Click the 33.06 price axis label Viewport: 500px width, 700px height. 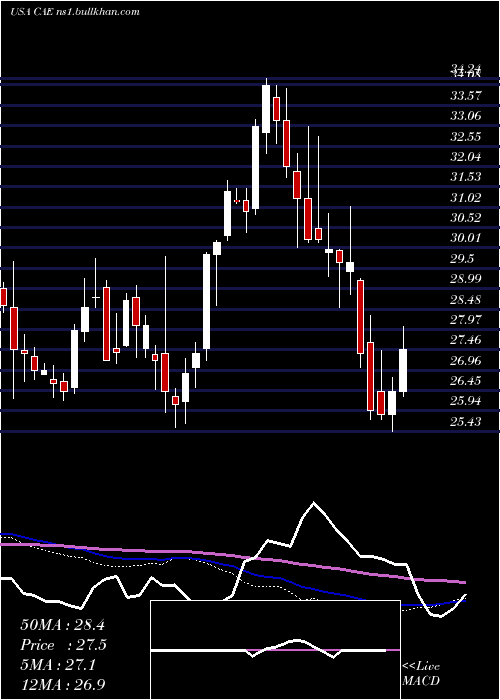pos(466,116)
